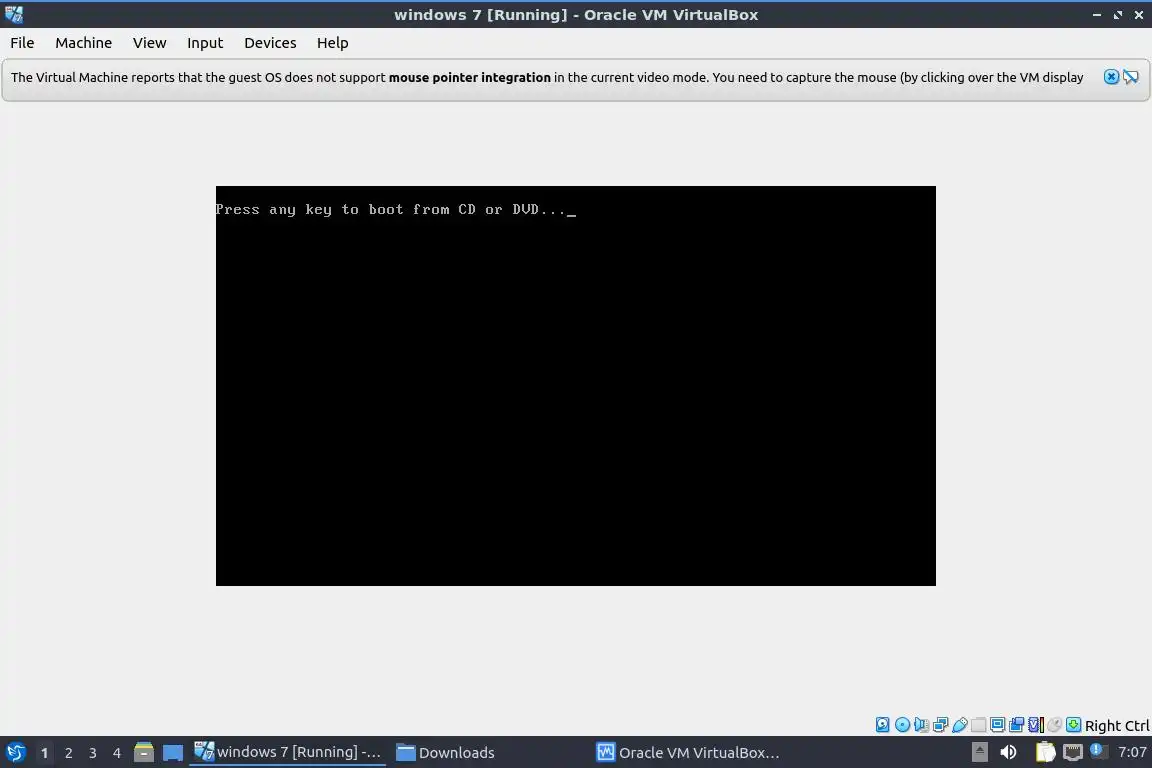Switch to Oracle VM VirtualBox Manager taskbar window
The height and width of the screenshot is (768, 1152).
pos(688,753)
